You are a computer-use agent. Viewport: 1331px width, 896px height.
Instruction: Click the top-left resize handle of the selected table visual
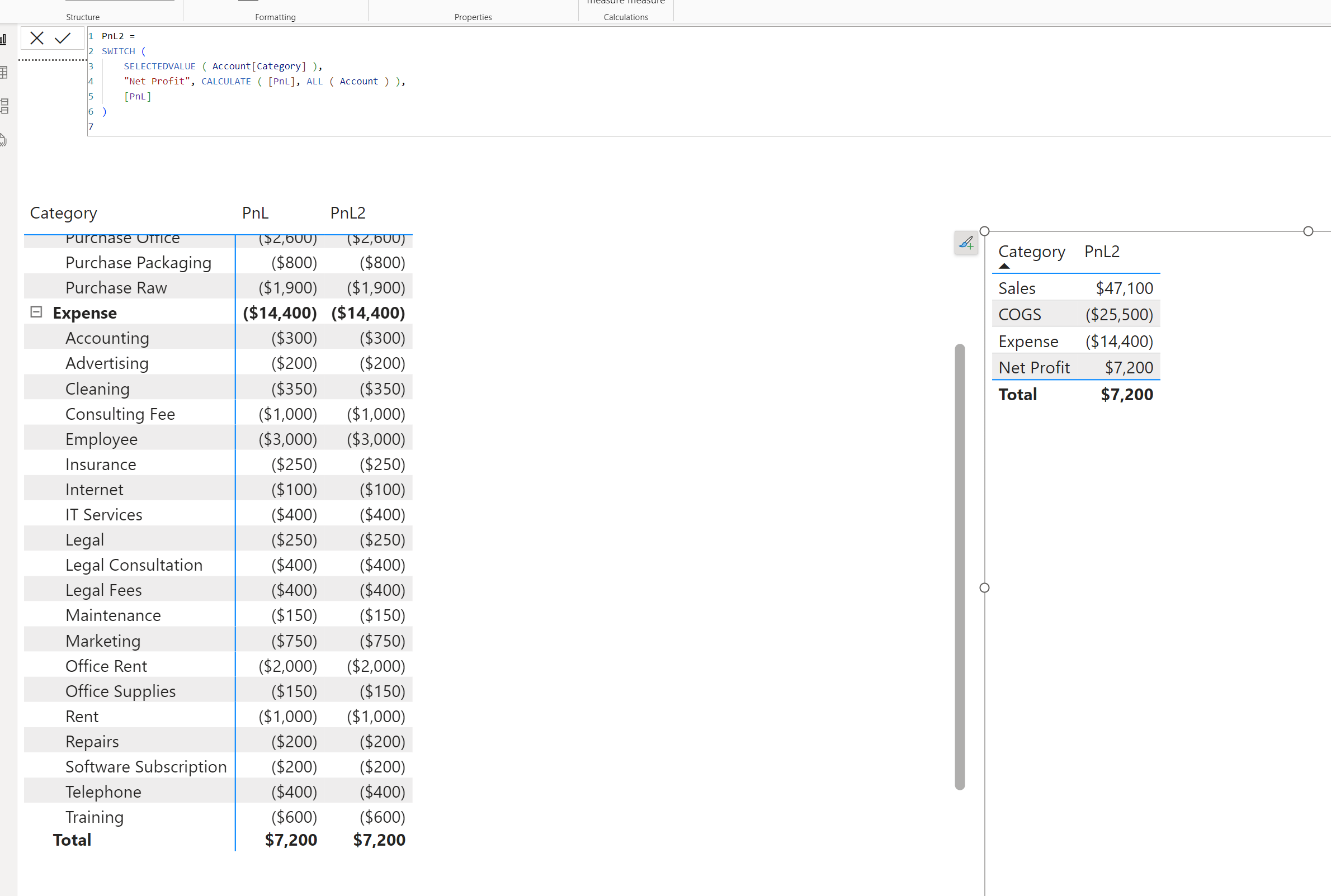(x=984, y=231)
